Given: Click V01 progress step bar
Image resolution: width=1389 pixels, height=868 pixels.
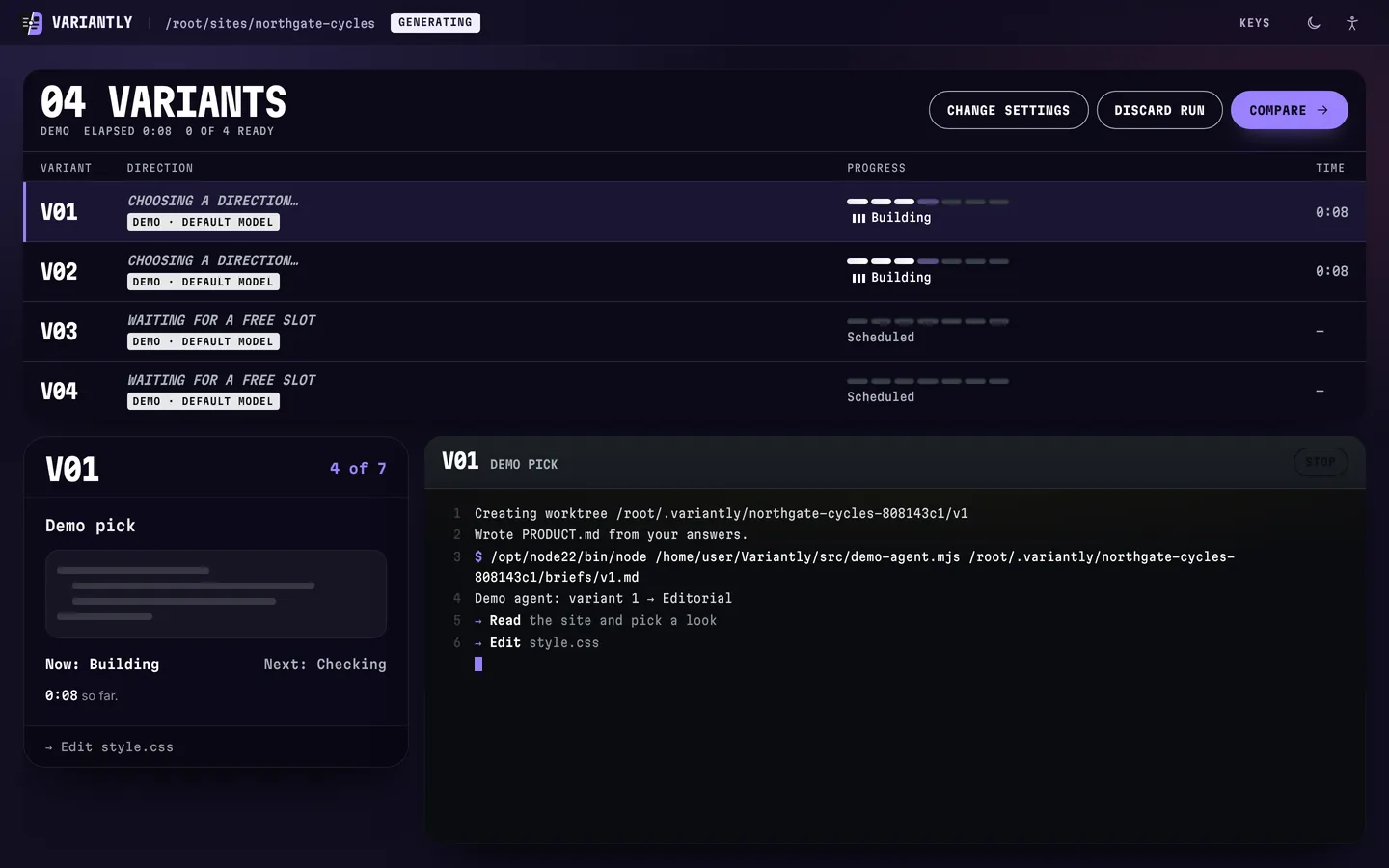Looking at the screenshot, I should 928,202.
